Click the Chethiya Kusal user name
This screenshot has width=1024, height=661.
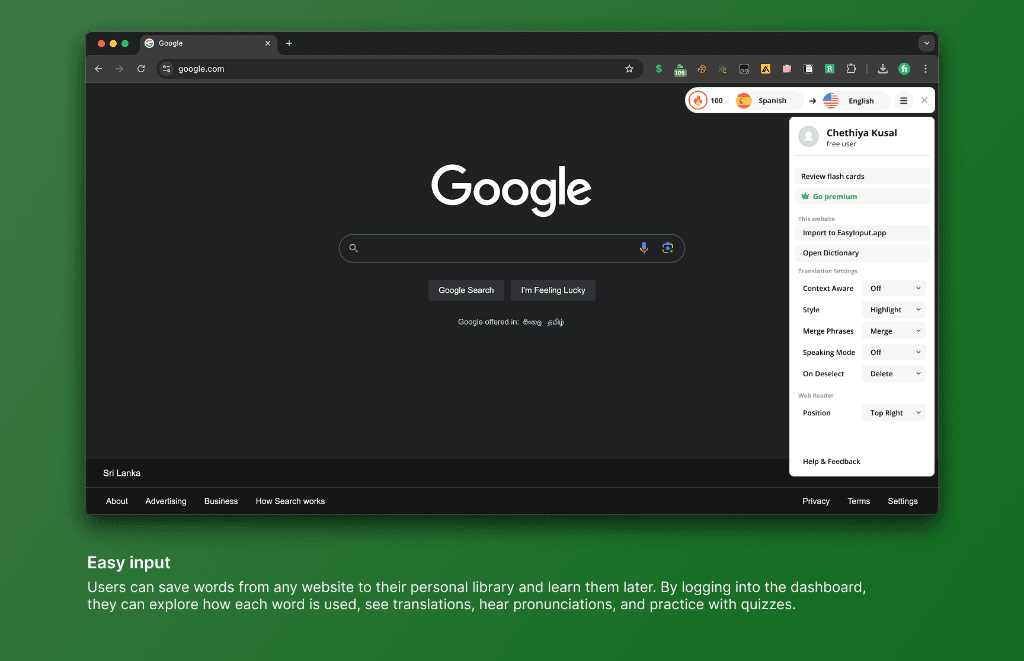861,133
